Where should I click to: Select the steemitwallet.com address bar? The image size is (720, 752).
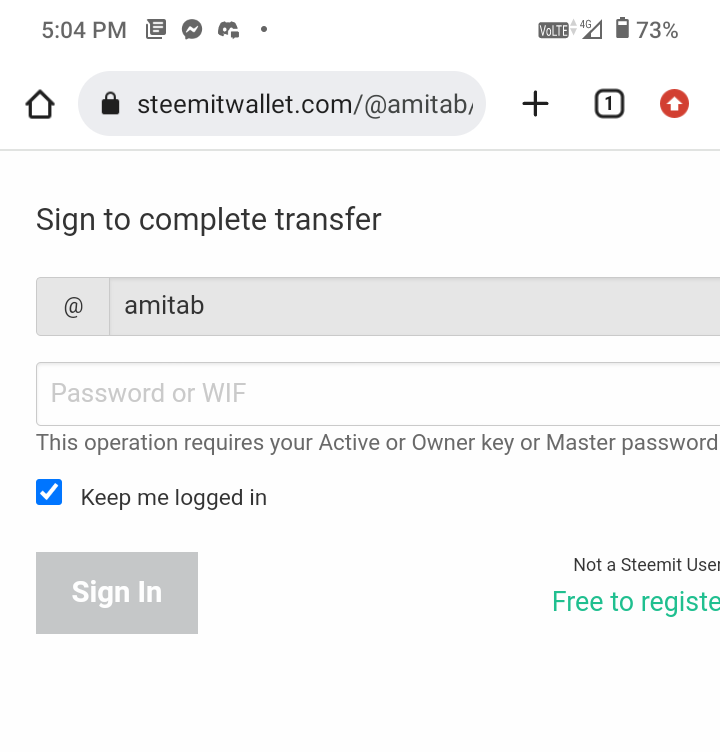pyautogui.click(x=282, y=104)
